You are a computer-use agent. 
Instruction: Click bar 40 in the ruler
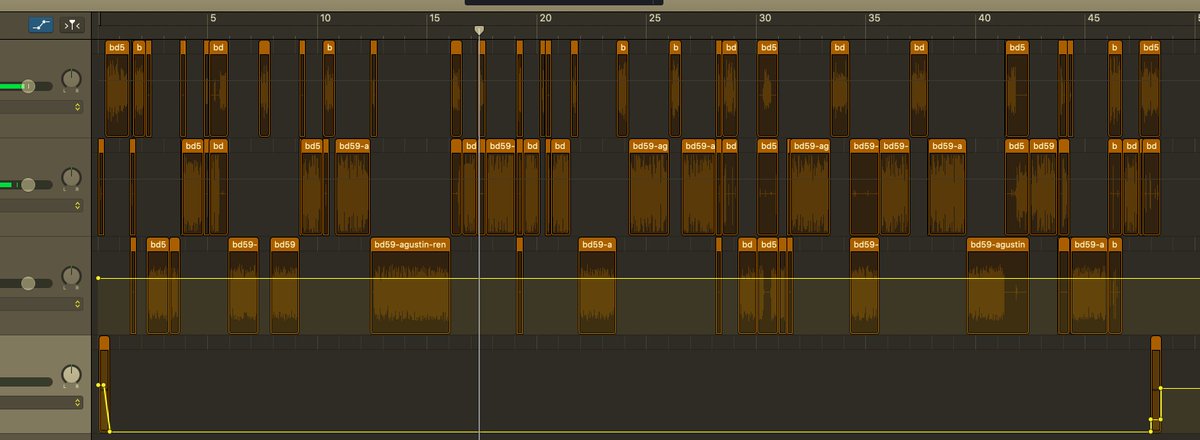click(985, 18)
